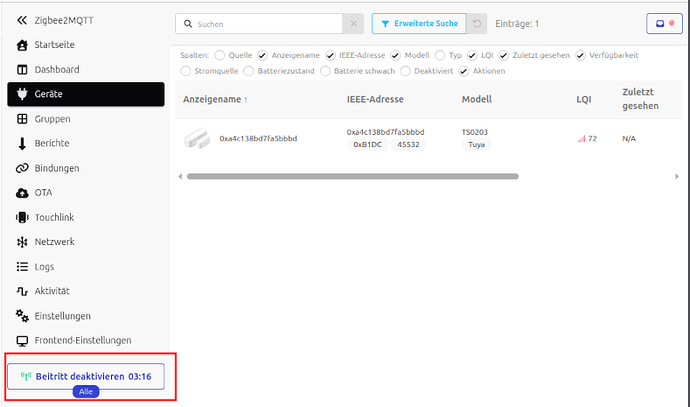Click the clear X icon beside search
This screenshot has height=407, width=690.
click(353, 23)
